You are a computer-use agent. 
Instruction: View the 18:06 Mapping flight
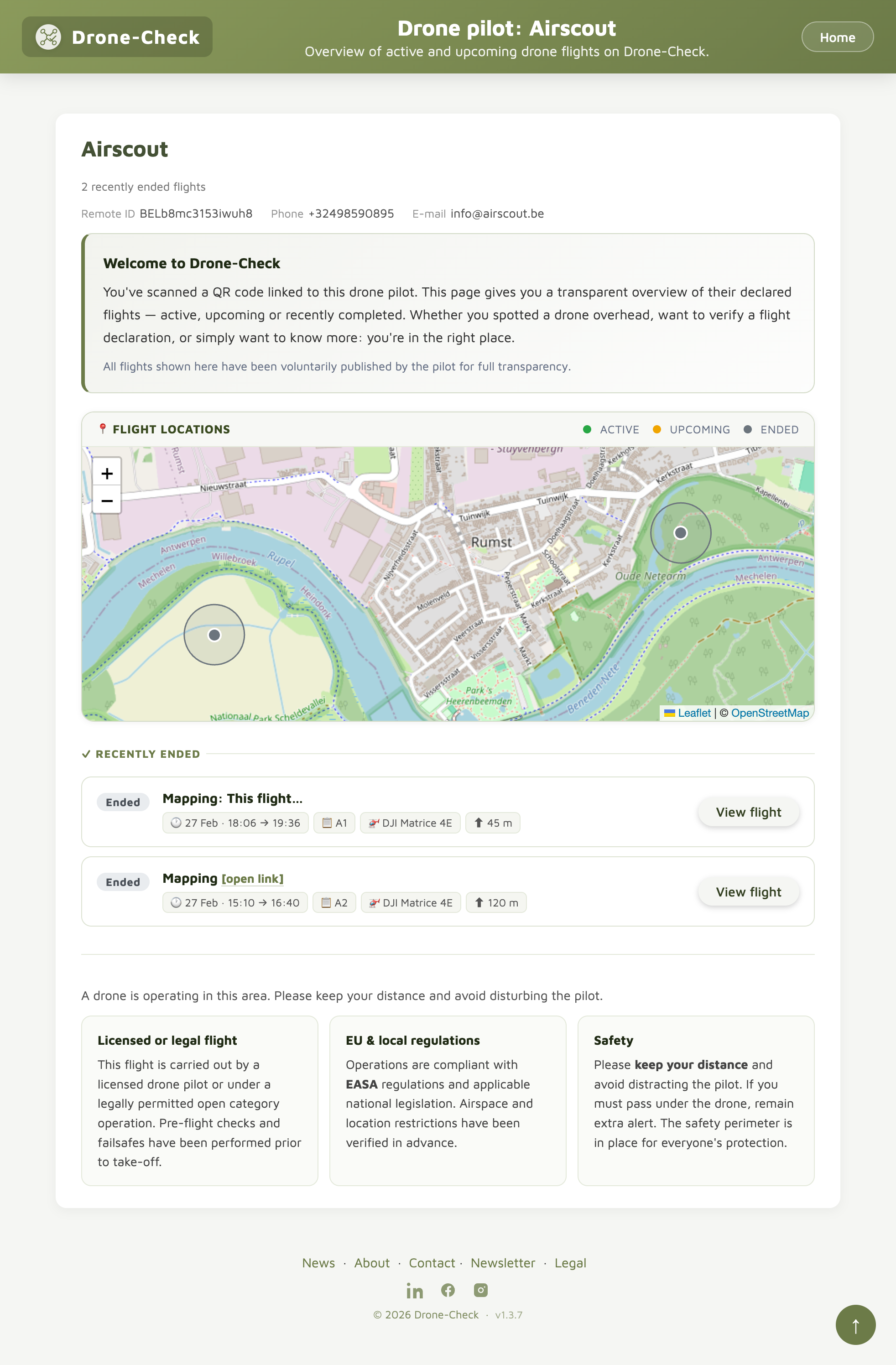(748, 812)
